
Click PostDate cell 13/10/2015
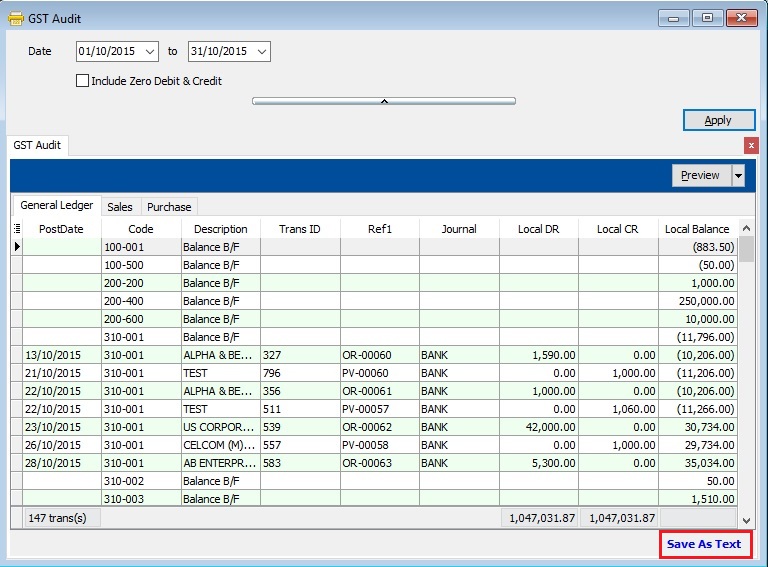(x=62, y=355)
